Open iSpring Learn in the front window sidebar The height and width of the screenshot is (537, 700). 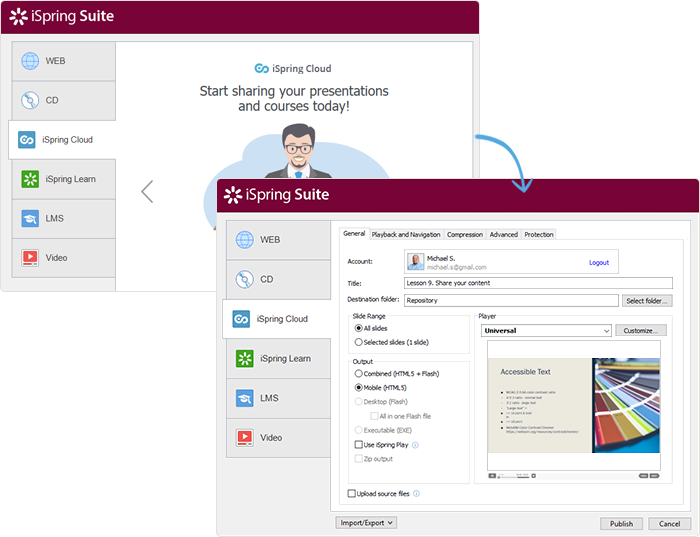[278, 358]
